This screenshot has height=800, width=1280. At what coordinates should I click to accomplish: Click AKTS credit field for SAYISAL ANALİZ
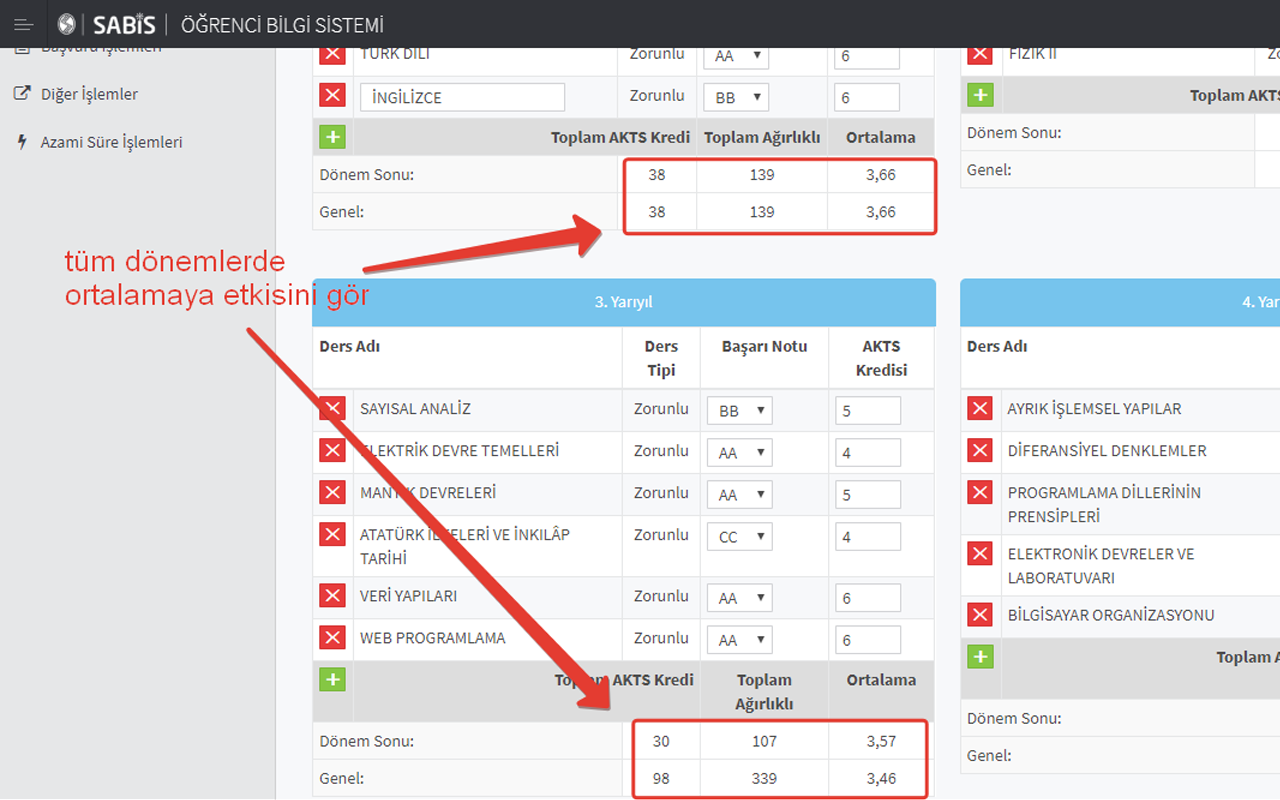(x=868, y=411)
